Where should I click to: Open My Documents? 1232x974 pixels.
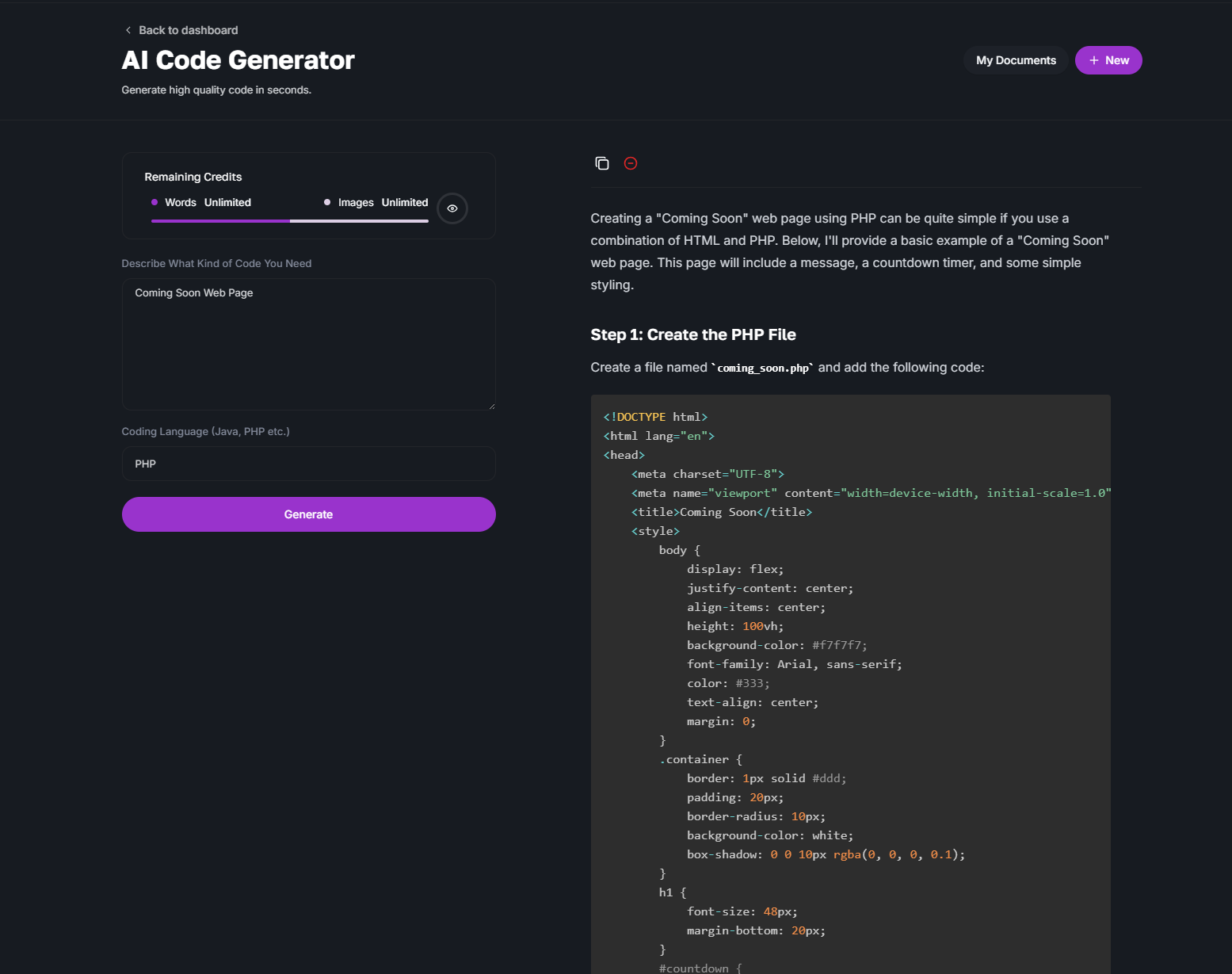click(1016, 60)
